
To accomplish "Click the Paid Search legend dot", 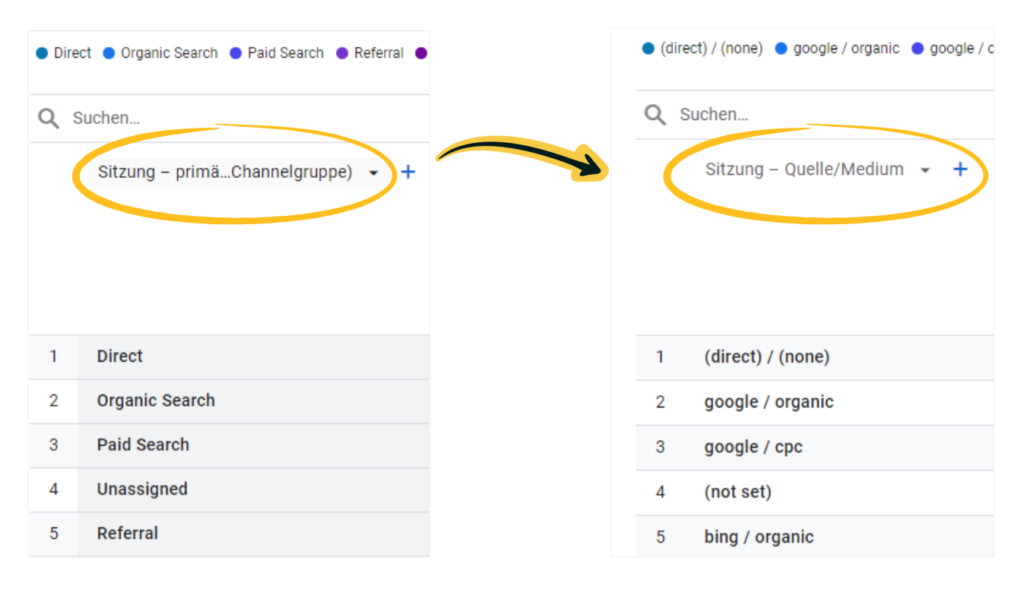I will pyautogui.click(x=236, y=53).
